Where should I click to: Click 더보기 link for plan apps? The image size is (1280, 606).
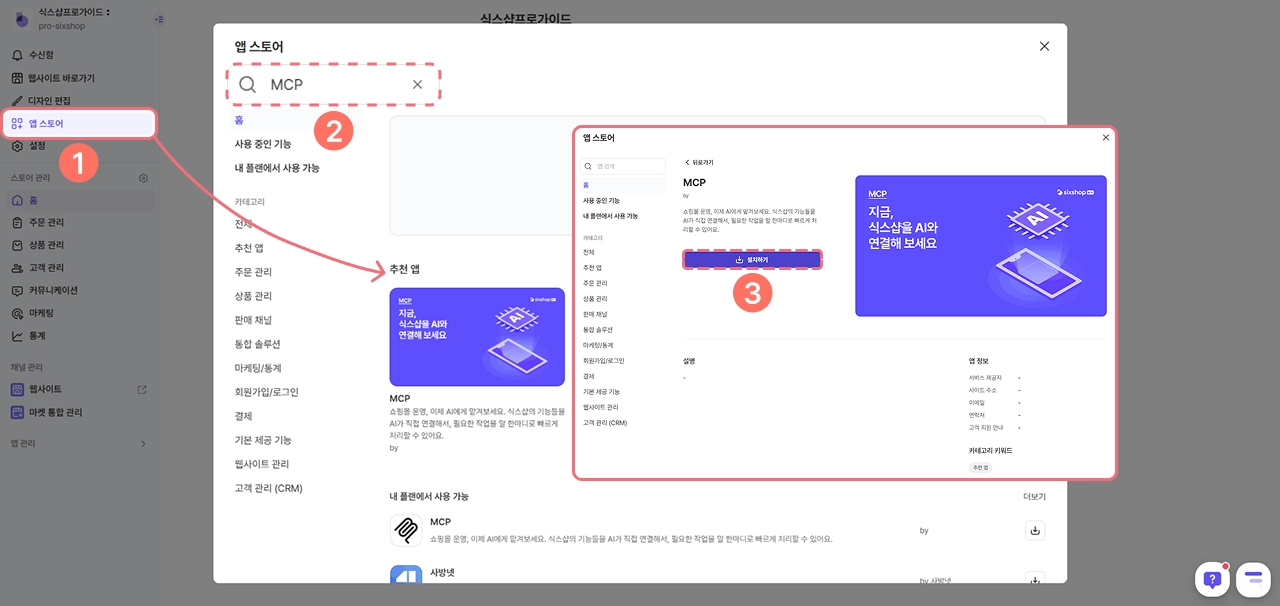pyautogui.click(x=1034, y=496)
